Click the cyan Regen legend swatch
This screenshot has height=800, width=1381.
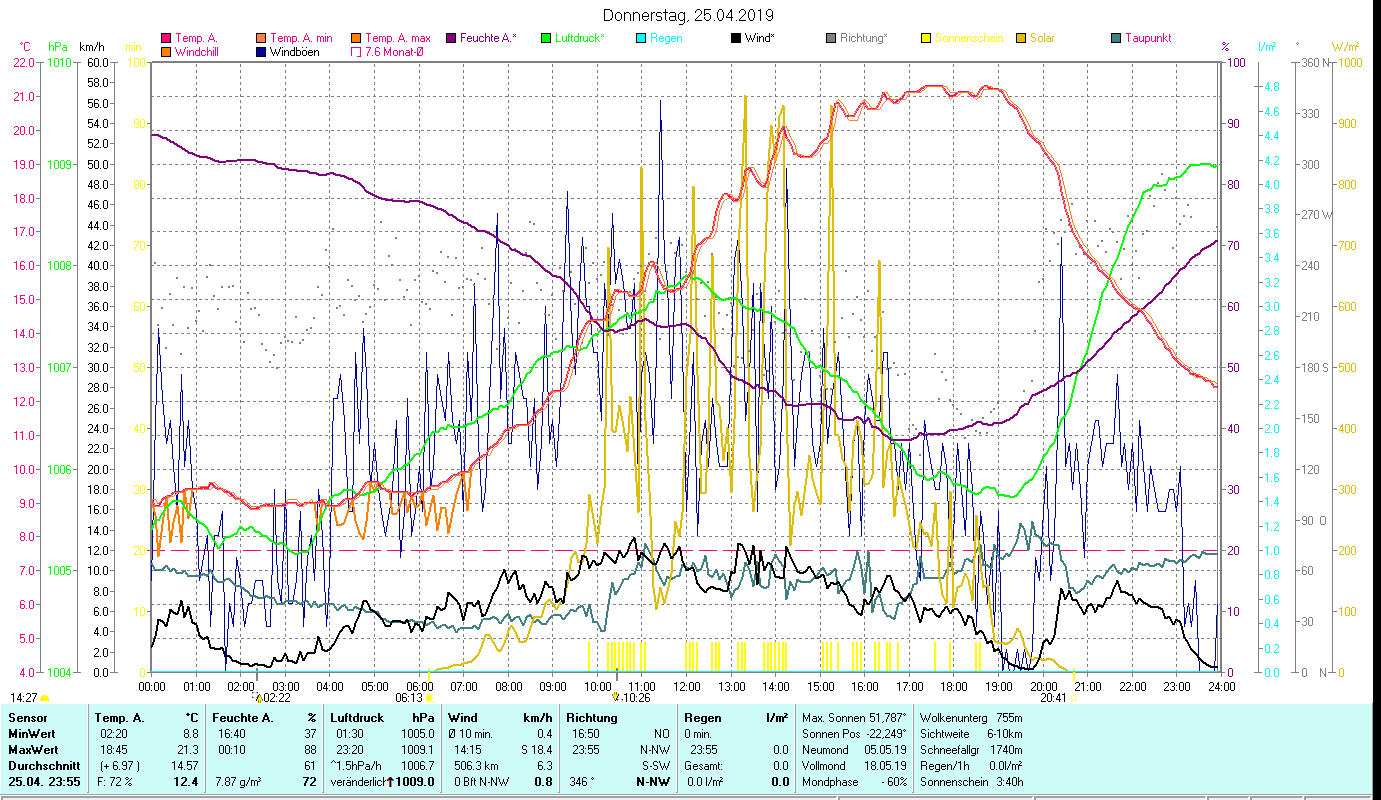tap(641, 38)
